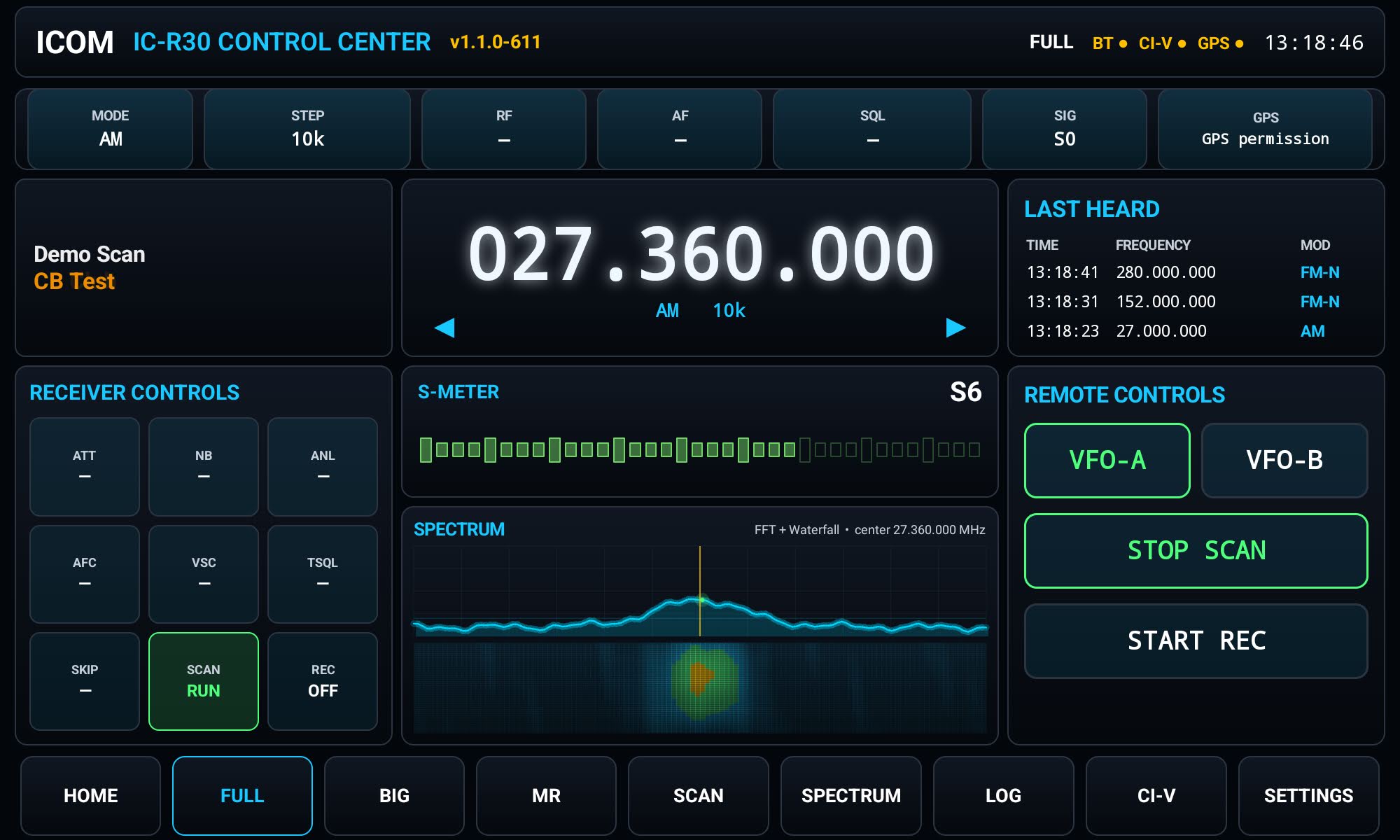Go to the HOME tab
The height and width of the screenshot is (840, 1400).
[90, 796]
